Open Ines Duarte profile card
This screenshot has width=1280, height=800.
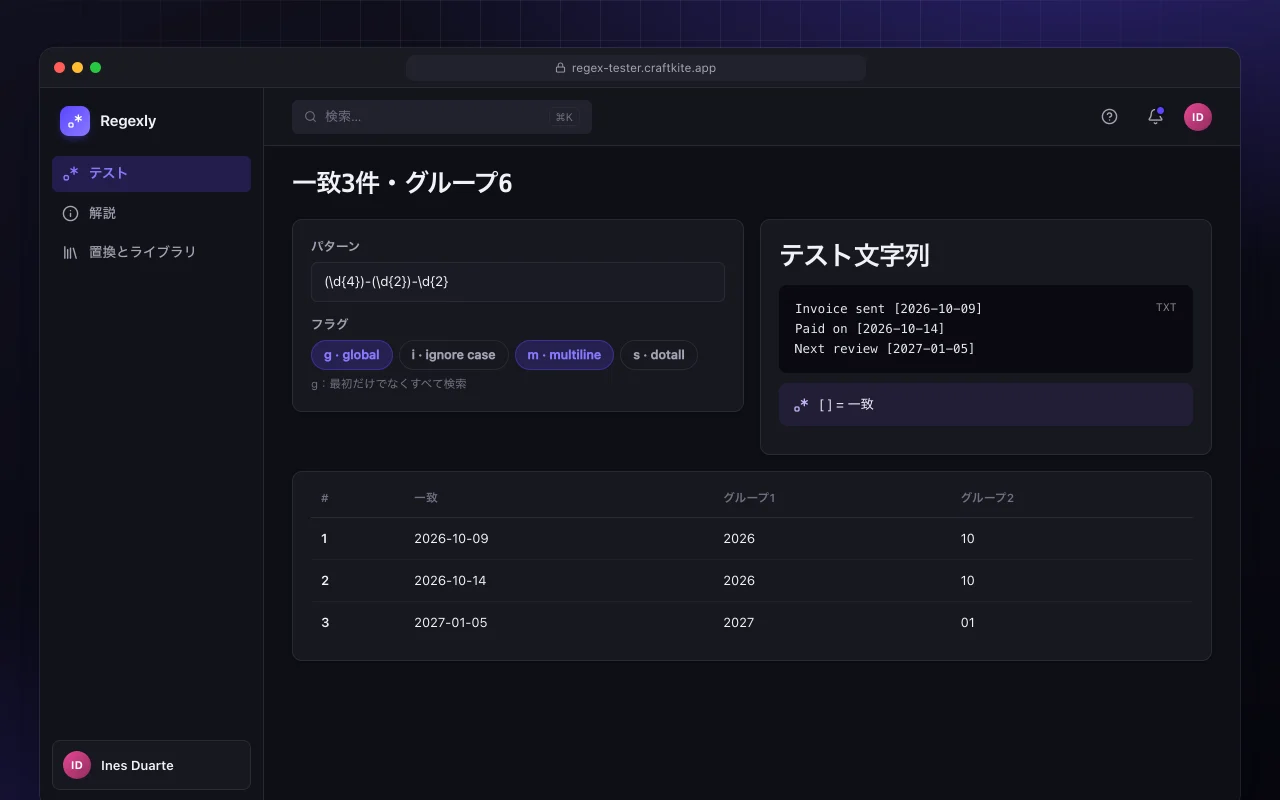151,765
